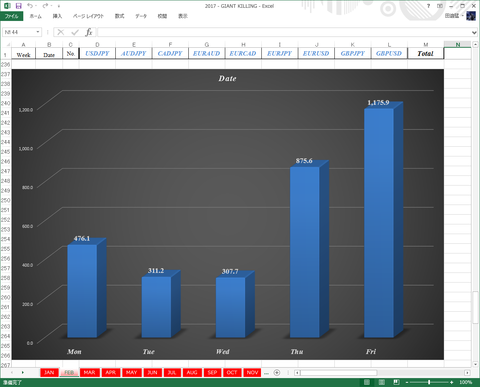Screen dimensions: 480x387
Task: Click the Undo arrow icon
Action: (30, 6)
